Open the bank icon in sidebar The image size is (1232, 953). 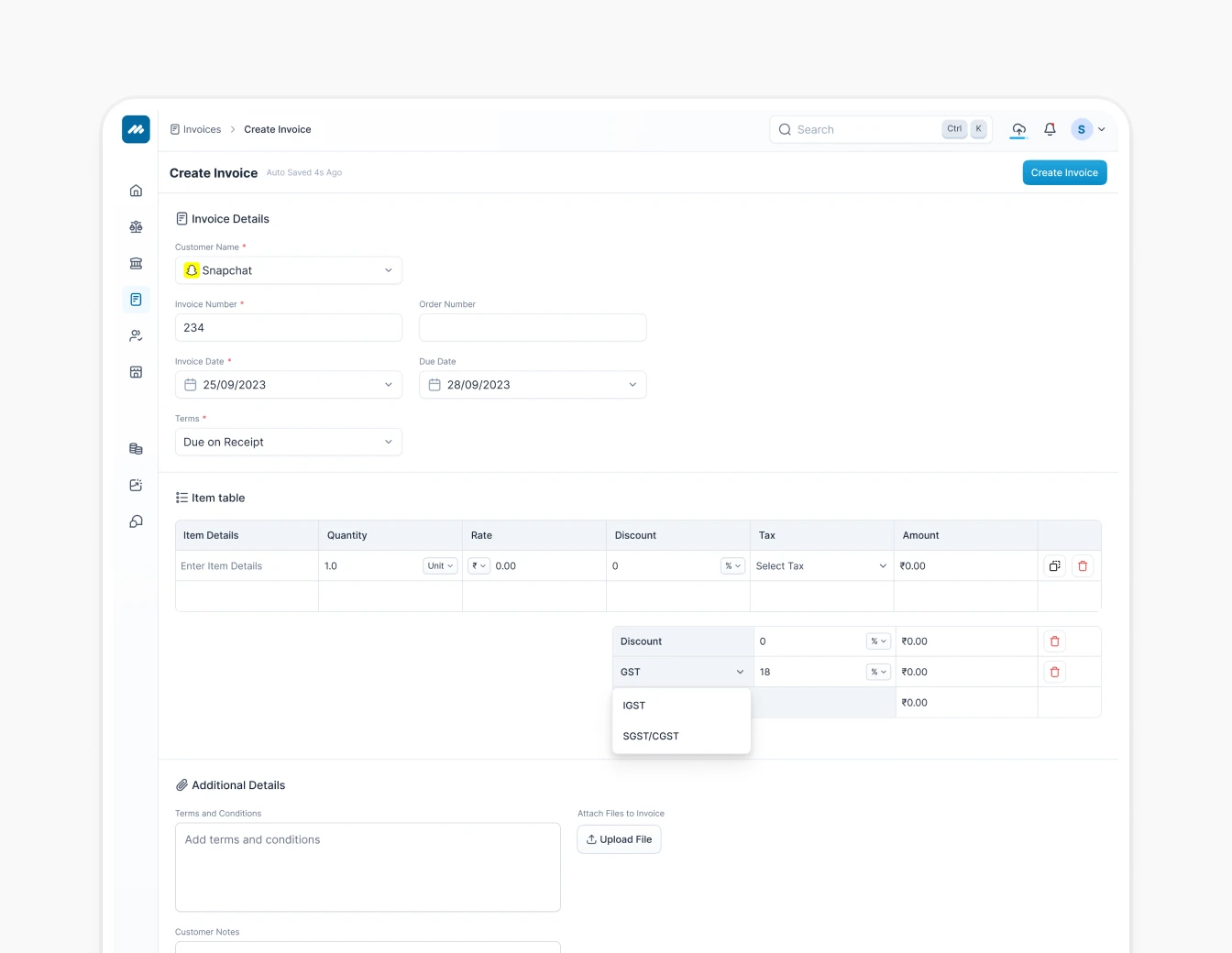point(136,264)
